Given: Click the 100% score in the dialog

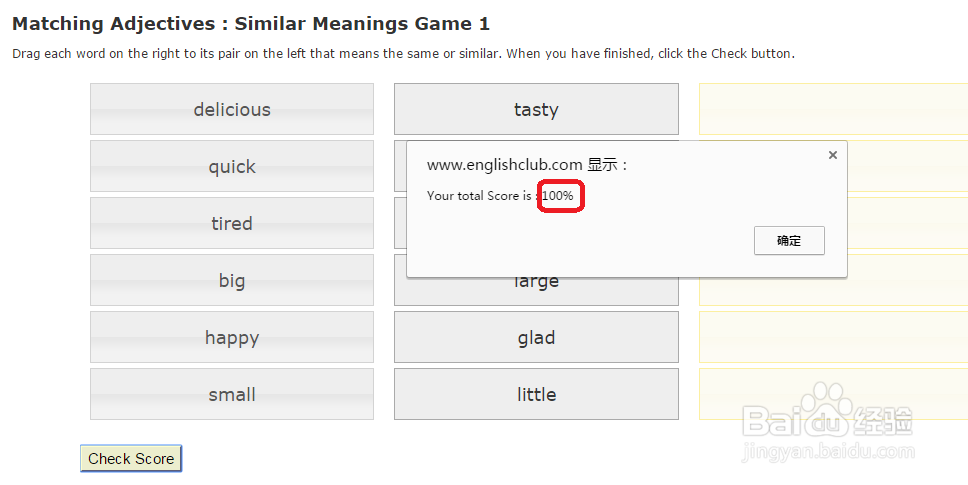Looking at the screenshot, I should click(558, 196).
